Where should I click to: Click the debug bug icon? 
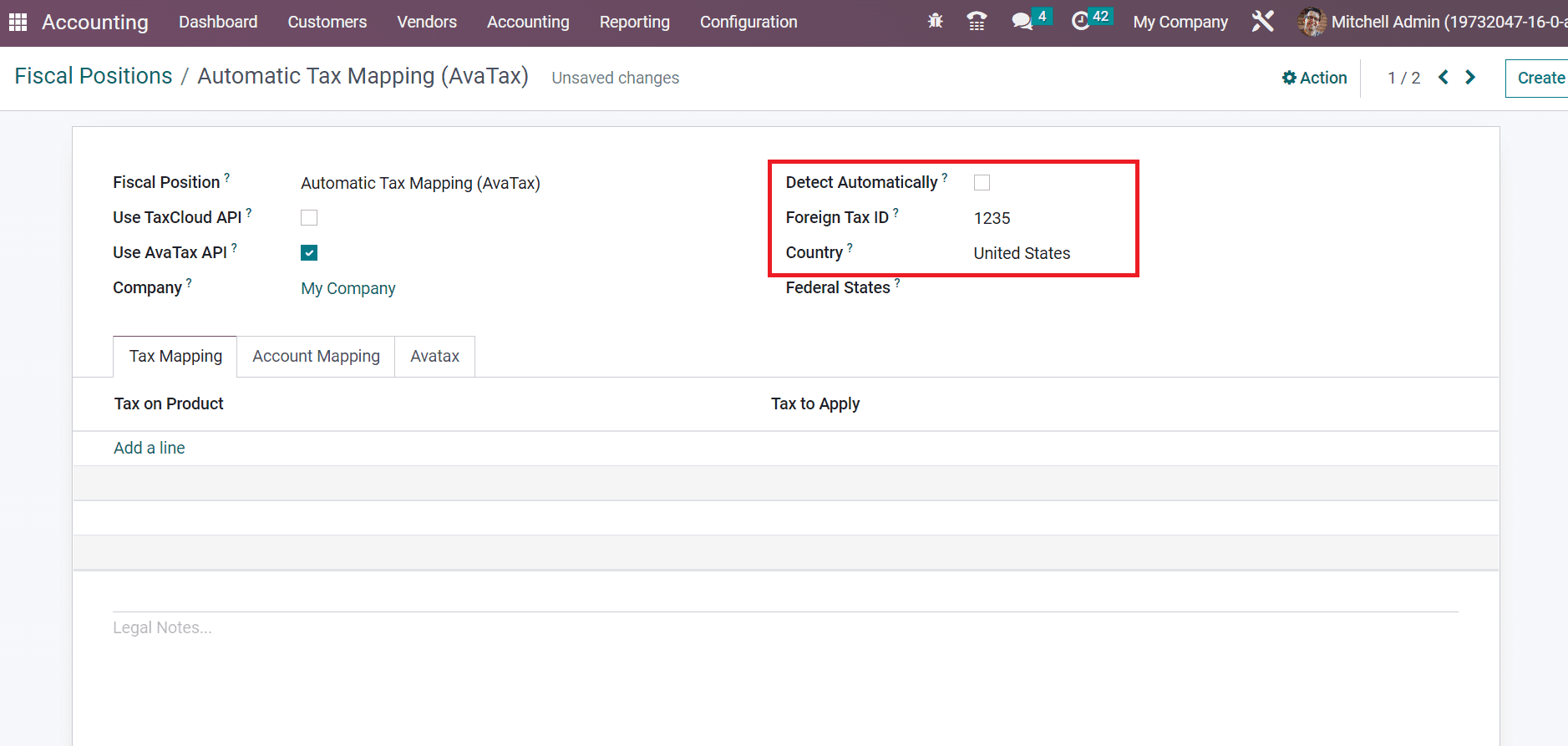click(x=935, y=21)
